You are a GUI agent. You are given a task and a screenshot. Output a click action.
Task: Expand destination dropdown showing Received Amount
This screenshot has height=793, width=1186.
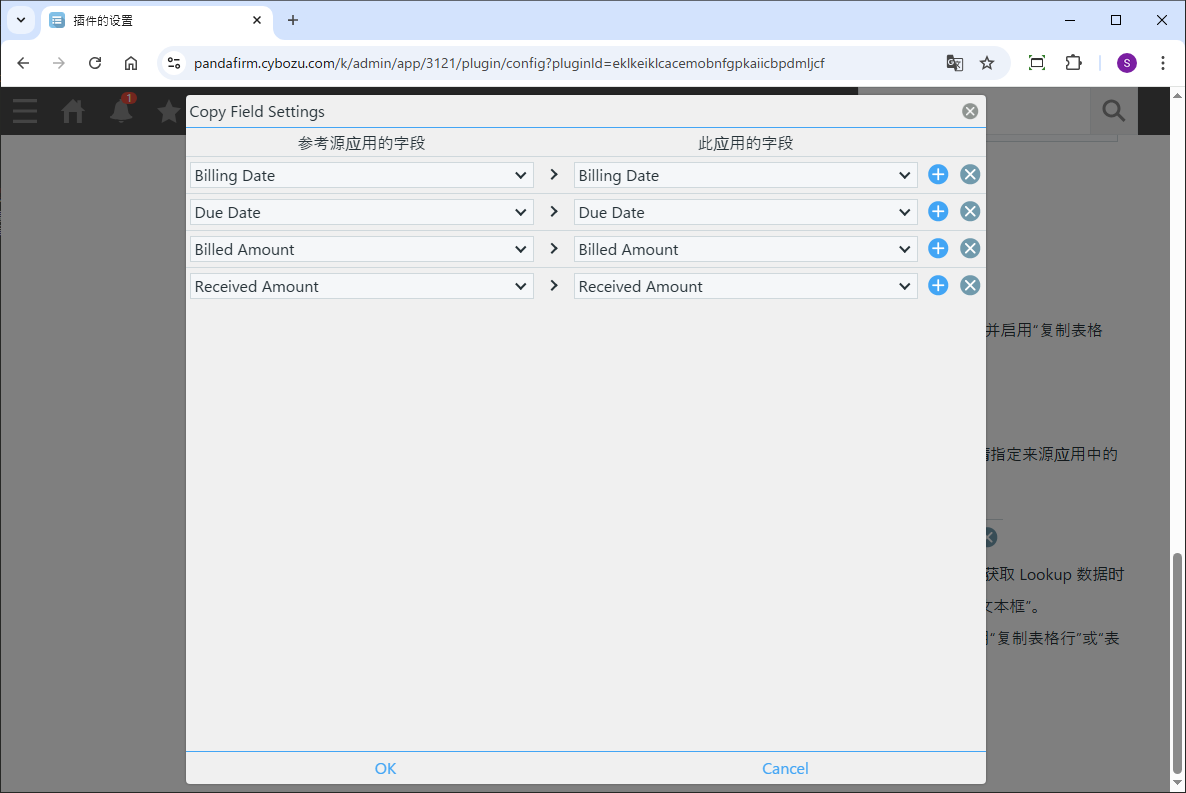[x=745, y=286]
